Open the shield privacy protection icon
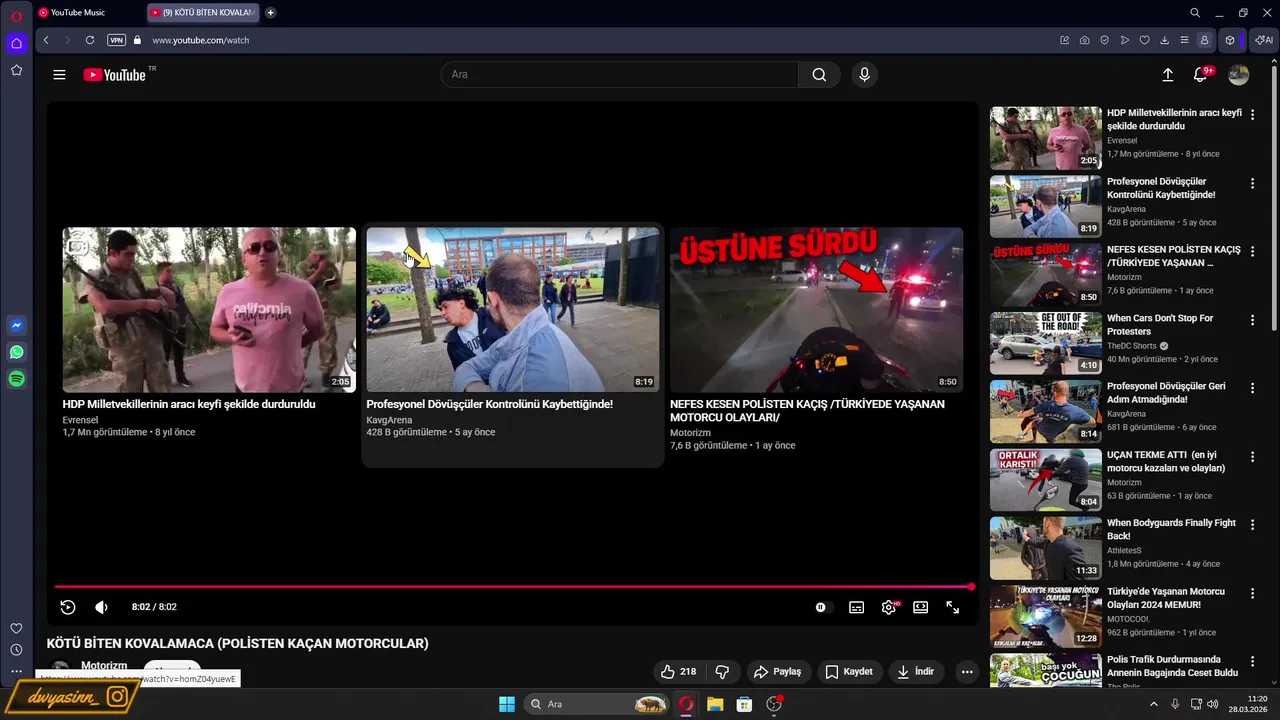Image resolution: width=1280 pixels, height=720 pixels. click(x=1105, y=40)
